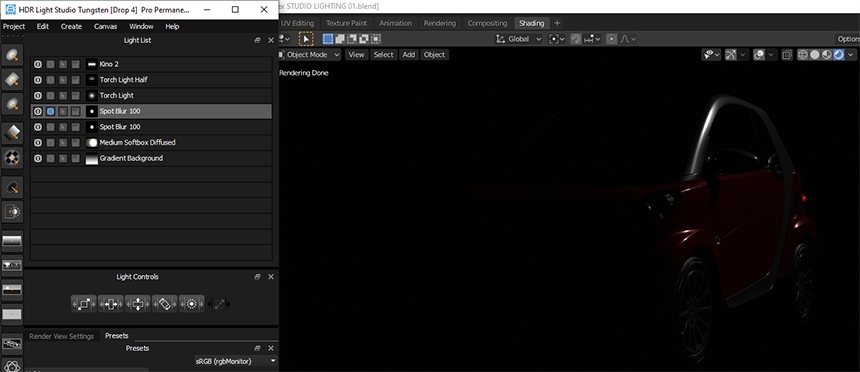Open the viewport overlays dropdown arrow
Image resolution: width=860 pixels, height=372 pixels.
(771, 54)
